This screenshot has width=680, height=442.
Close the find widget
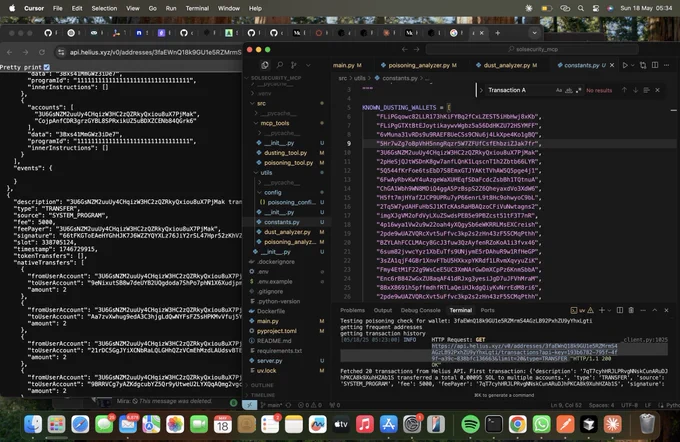coord(657,90)
